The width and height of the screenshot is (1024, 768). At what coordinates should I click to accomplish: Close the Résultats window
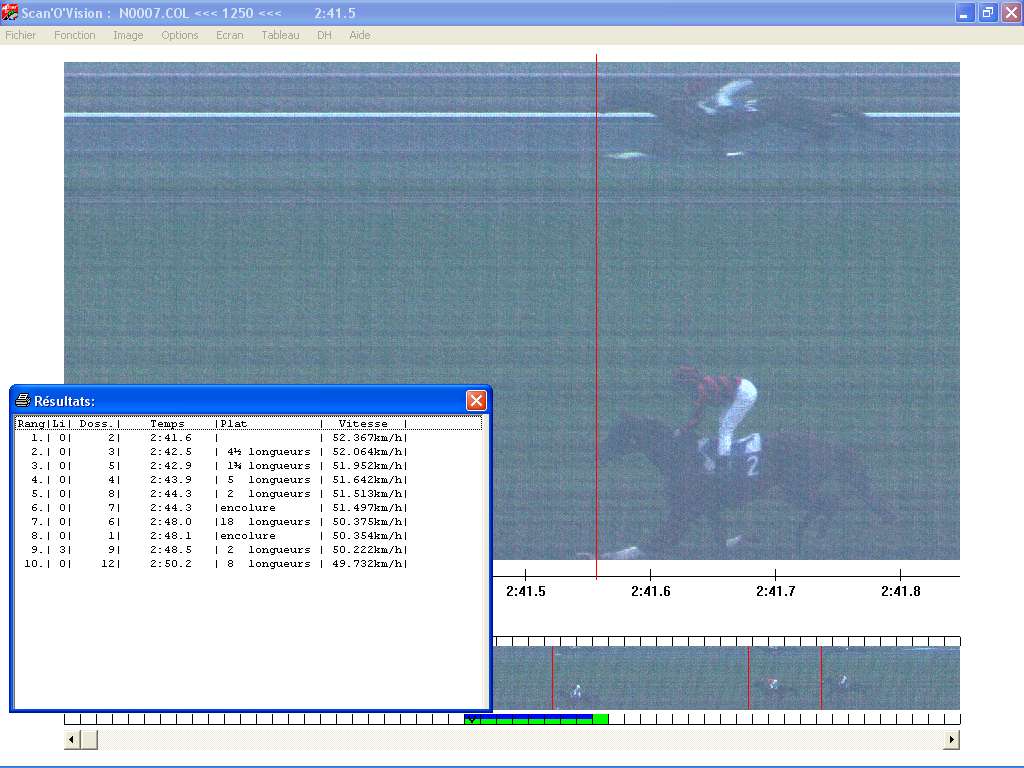(476, 400)
